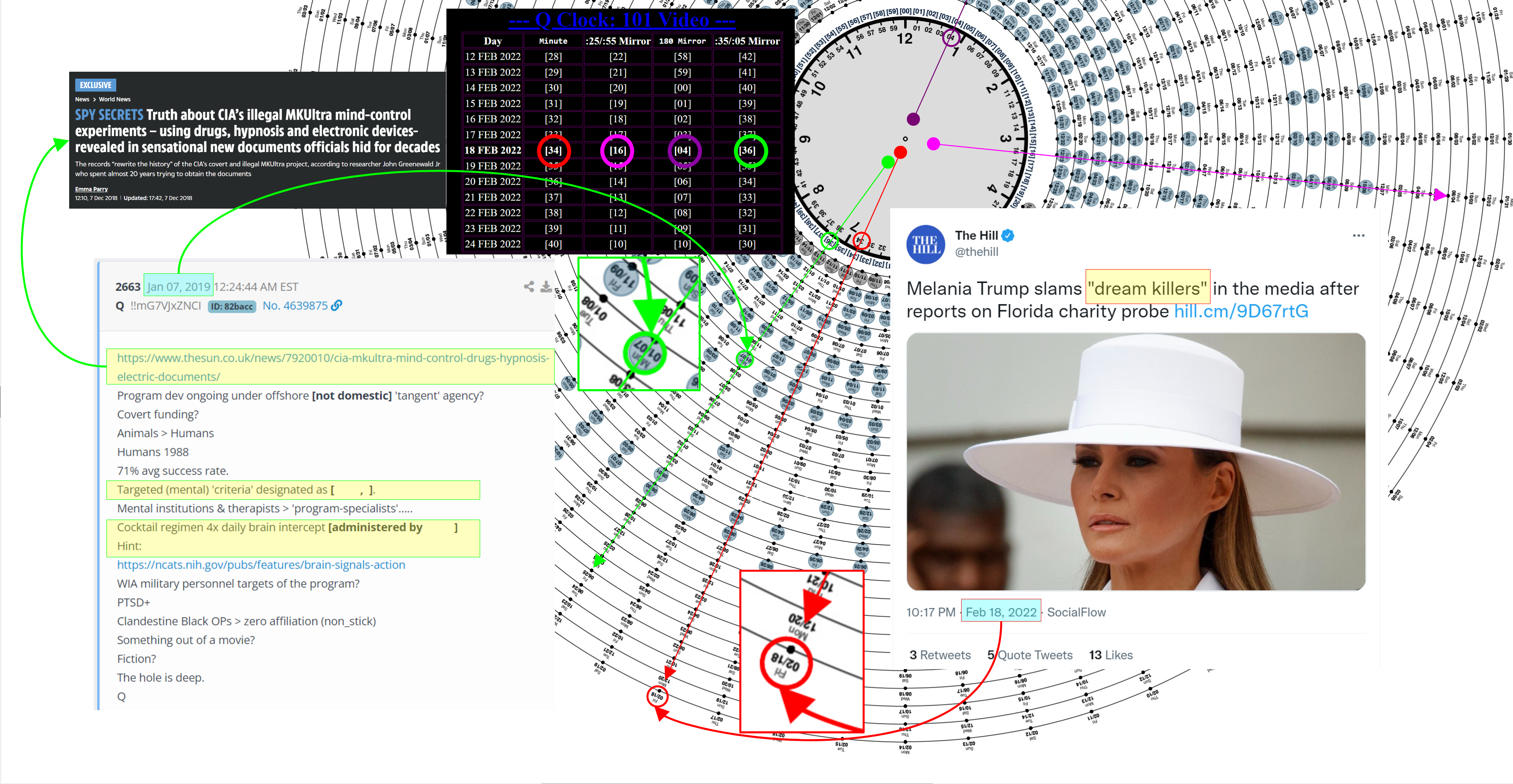Click the Feb 18, 2022 tweet date

[1001, 612]
